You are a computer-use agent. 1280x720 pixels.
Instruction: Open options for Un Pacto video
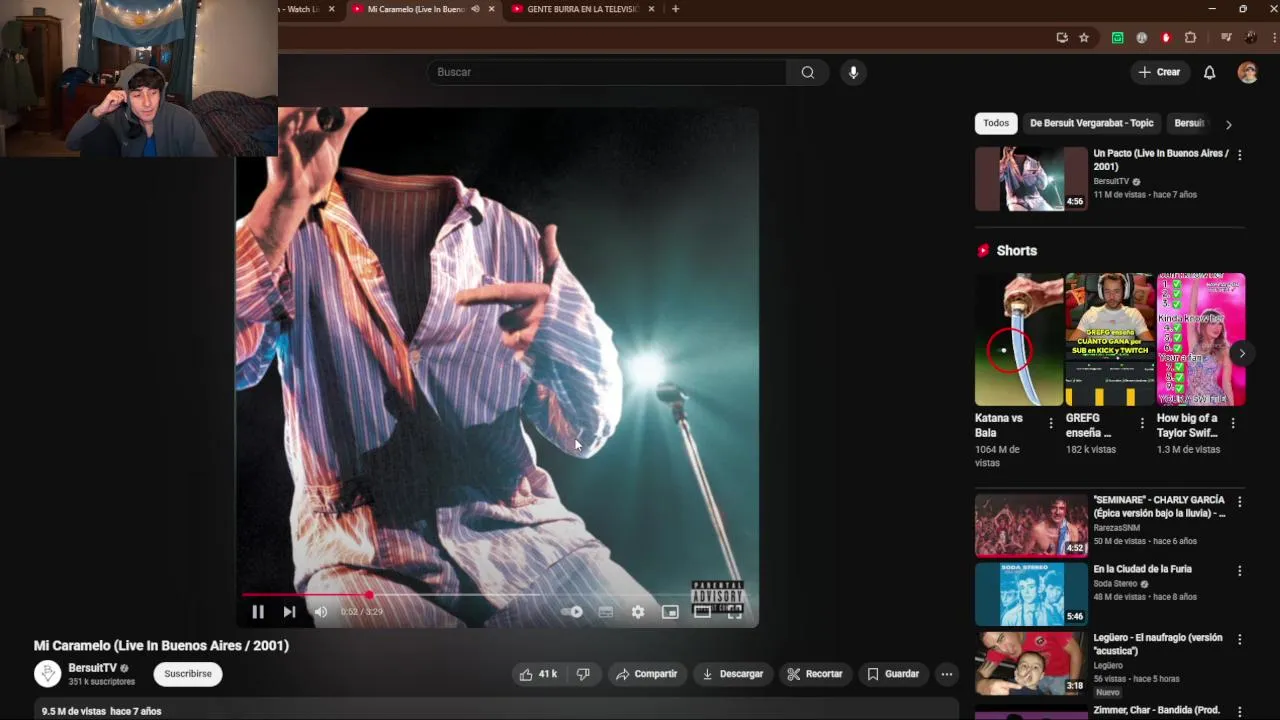[1239, 155]
